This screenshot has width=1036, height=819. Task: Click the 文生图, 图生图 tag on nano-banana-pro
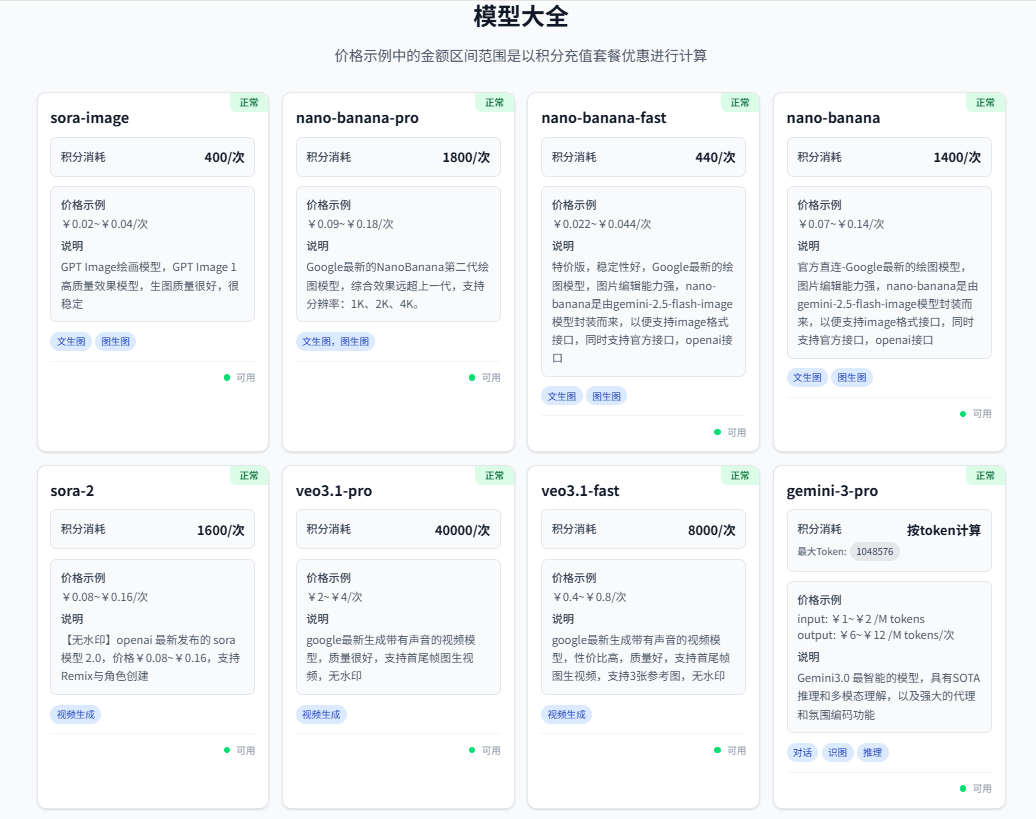pos(336,341)
